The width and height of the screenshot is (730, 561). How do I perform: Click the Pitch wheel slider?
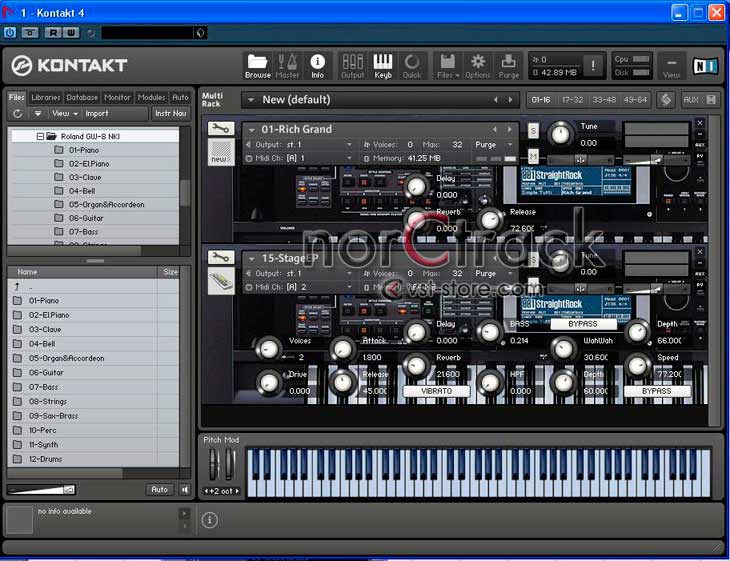[x=213, y=465]
